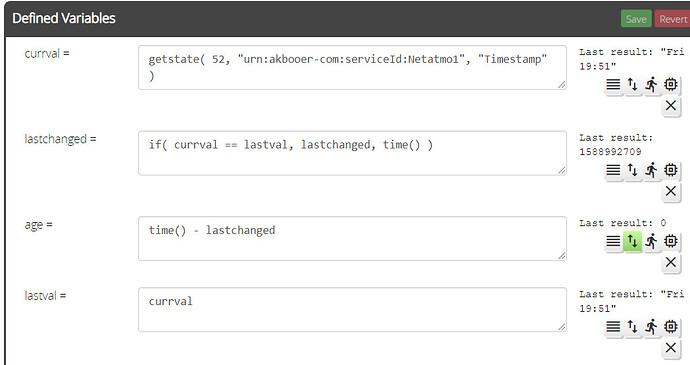Click the drag handle icon for lastchanged
The height and width of the screenshot is (365, 690).
tap(613, 170)
